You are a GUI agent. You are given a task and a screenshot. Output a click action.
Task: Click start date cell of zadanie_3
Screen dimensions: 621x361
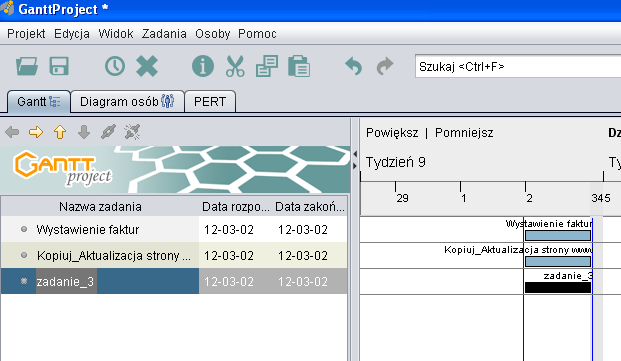coord(236,281)
